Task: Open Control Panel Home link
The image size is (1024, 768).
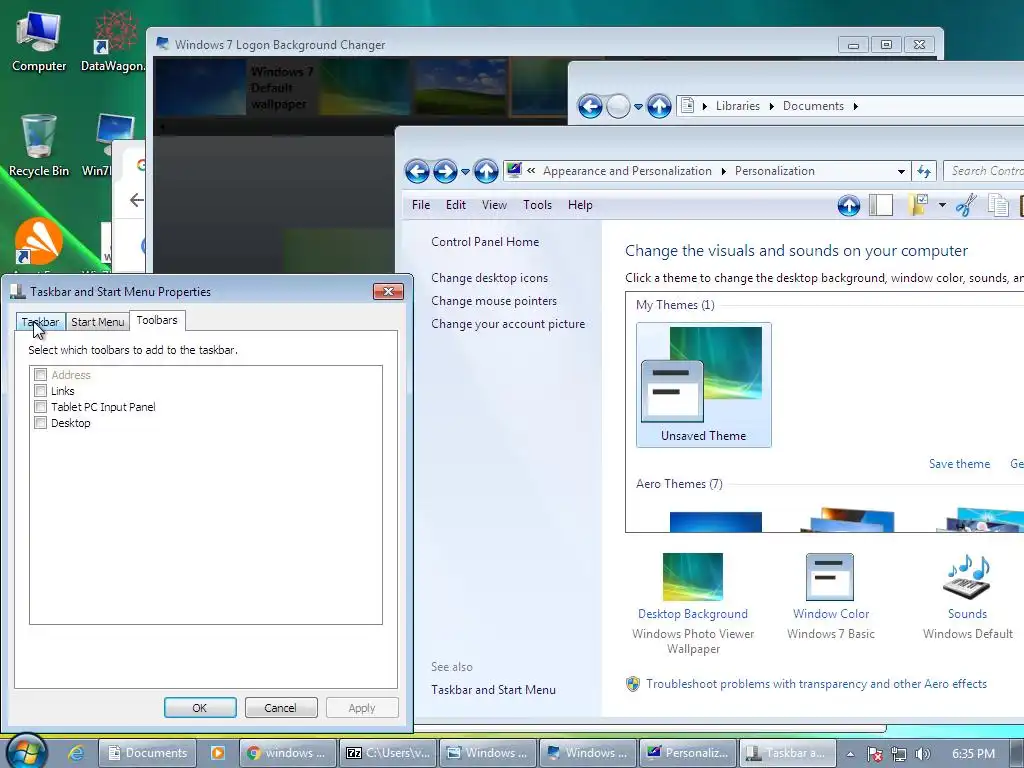Action: [x=485, y=242]
